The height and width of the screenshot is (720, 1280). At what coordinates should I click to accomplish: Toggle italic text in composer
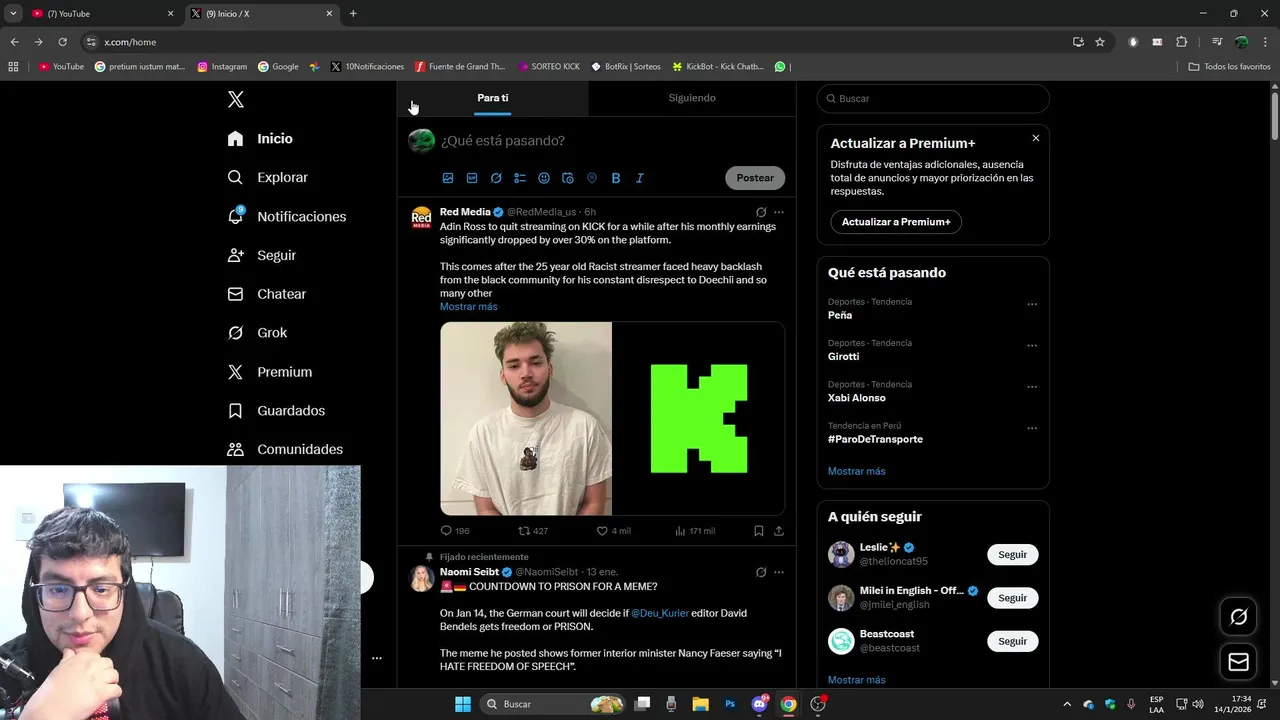[640, 178]
